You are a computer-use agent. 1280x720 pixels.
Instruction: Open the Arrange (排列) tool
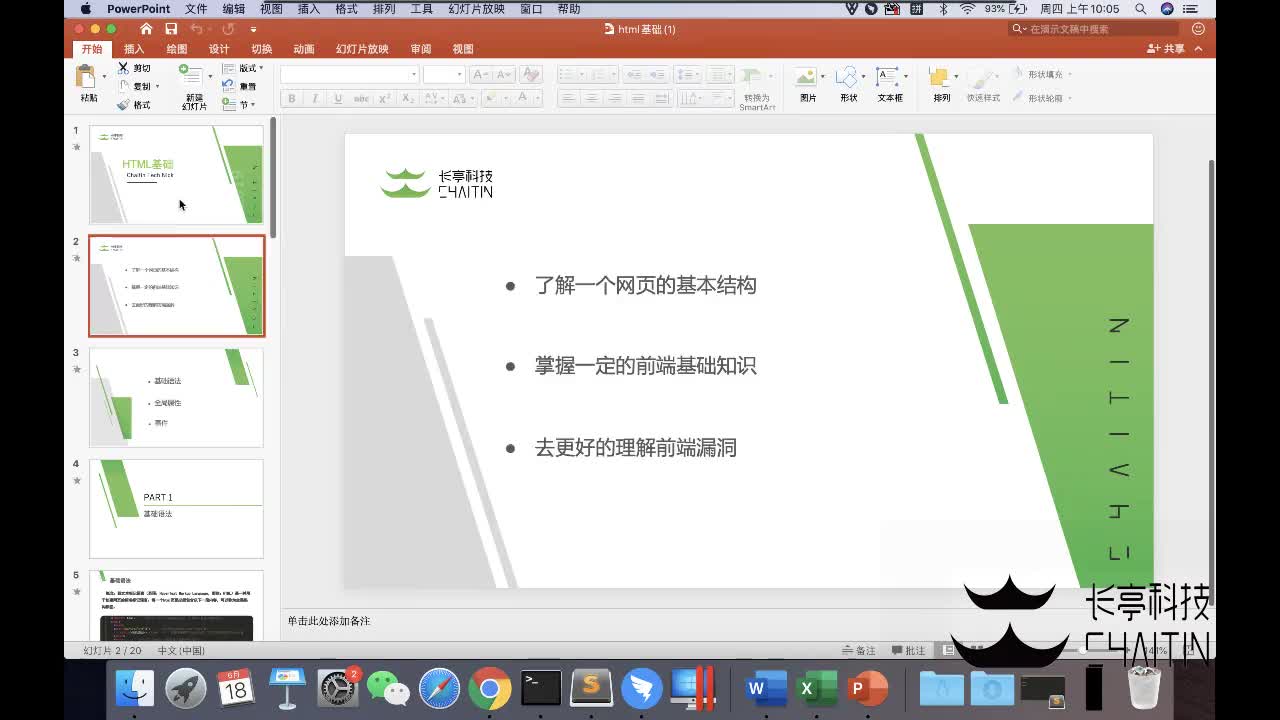pos(940,85)
